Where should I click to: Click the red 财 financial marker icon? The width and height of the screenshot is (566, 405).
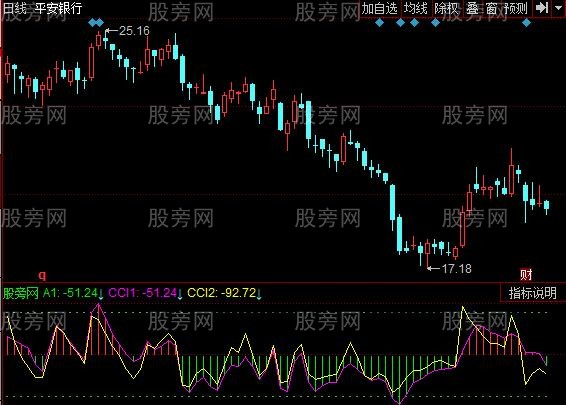526,275
